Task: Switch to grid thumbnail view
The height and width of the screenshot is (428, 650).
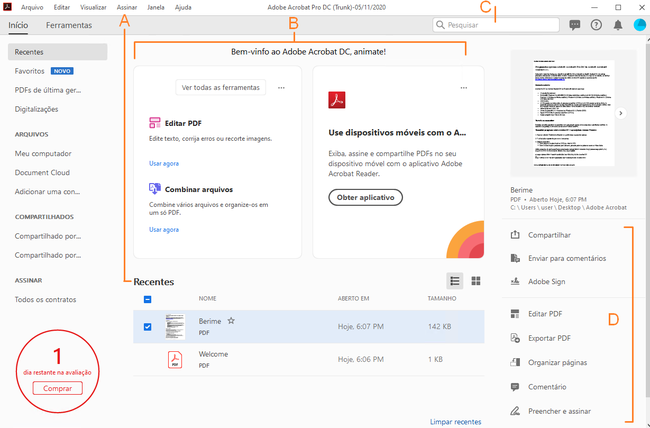Action: point(476,281)
